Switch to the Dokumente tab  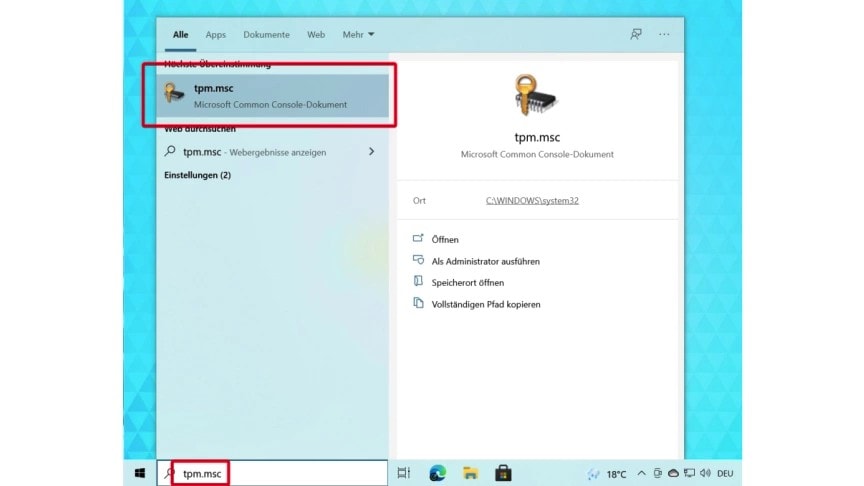(x=266, y=34)
